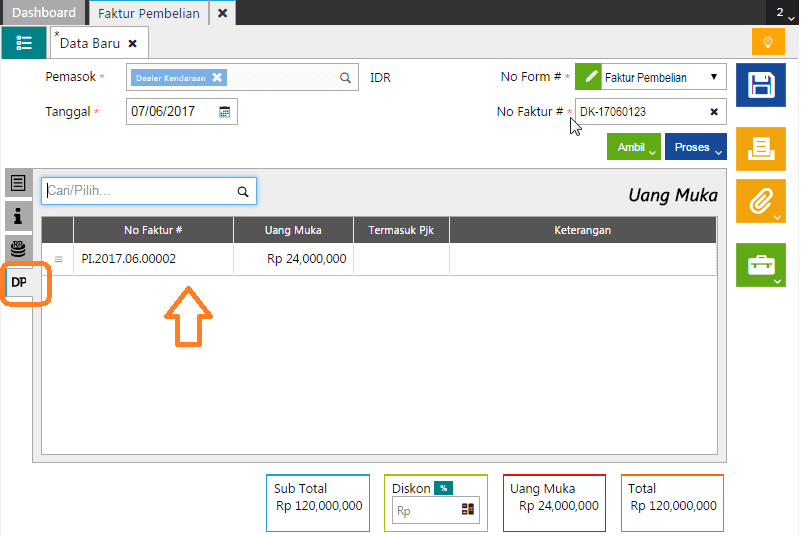Switch to the Dashboard tab
The width and height of the screenshot is (803, 535).
(44, 13)
